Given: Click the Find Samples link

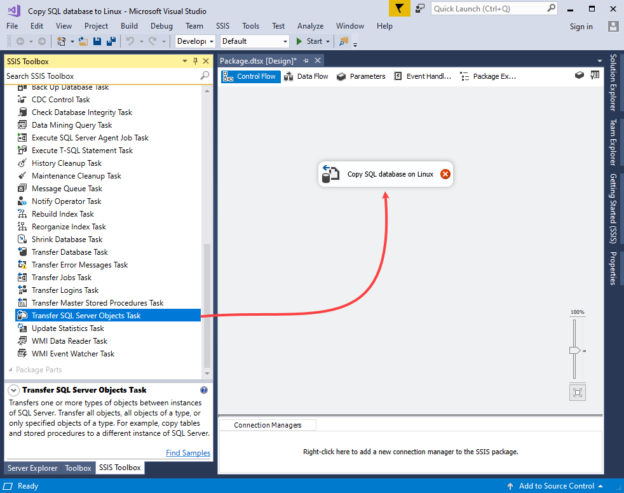Looking at the screenshot, I should [188, 453].
